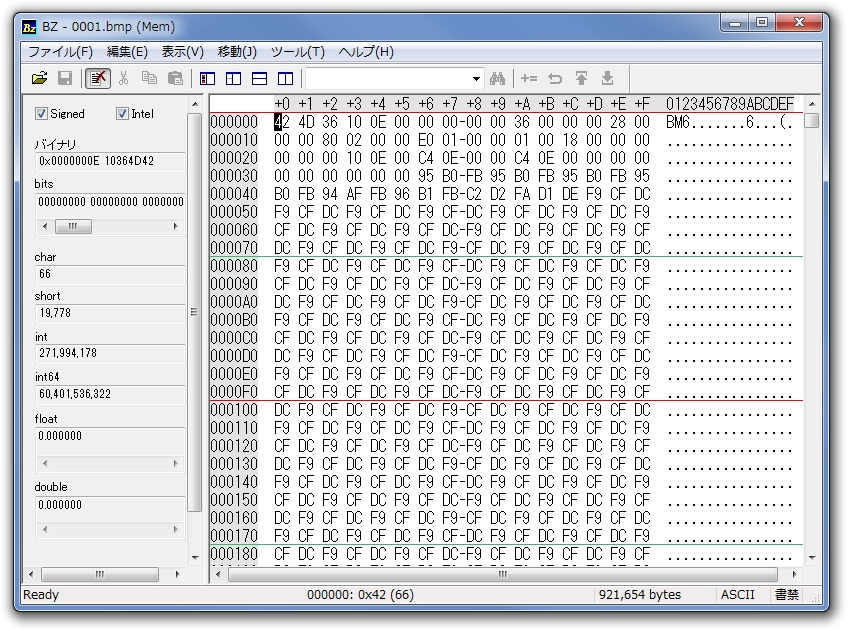Open the ファイル(F) menu
Viewport: 848px width, 631px height.
tap(61, 52)
